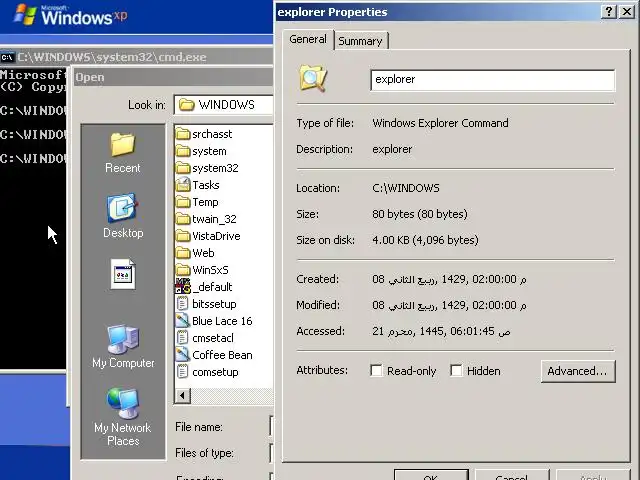The width and height of the screenshot is (640, 480).
Task: Click the file list left scroll arrow
Action: coord(182,395)
